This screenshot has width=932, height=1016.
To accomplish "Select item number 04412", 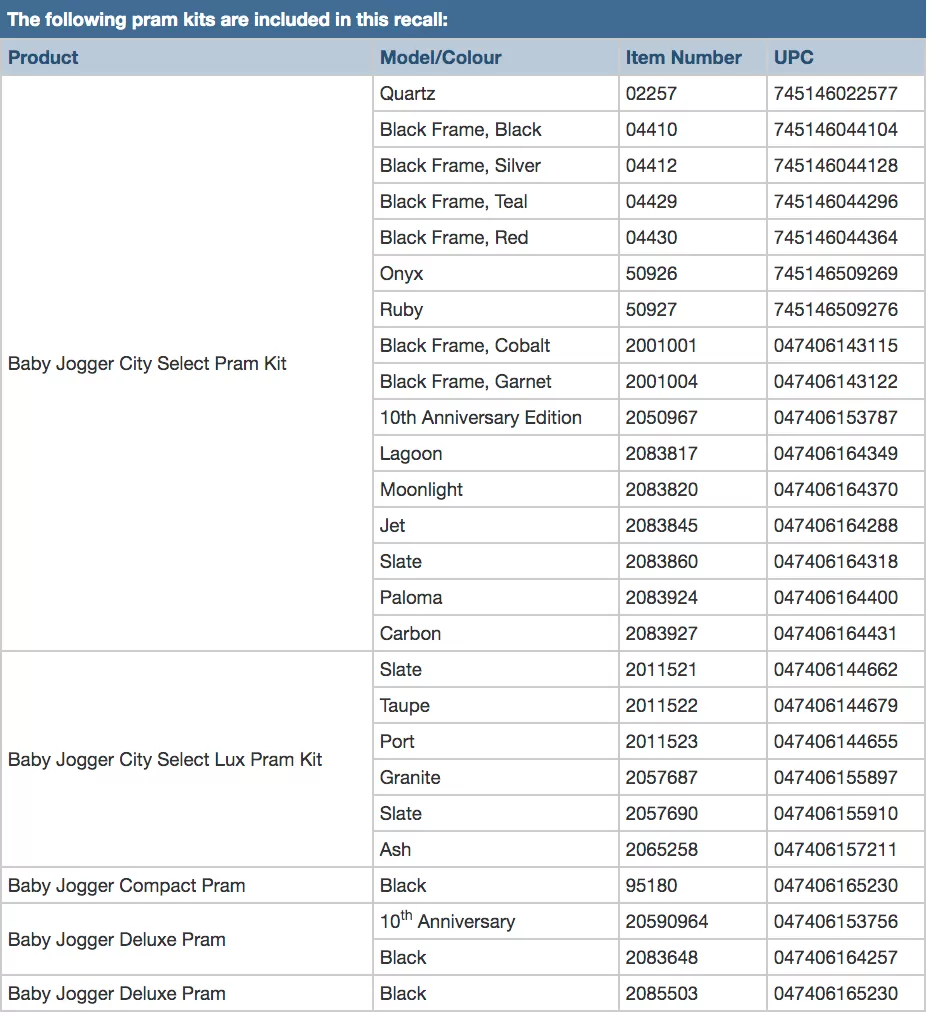I will [693, 165].
